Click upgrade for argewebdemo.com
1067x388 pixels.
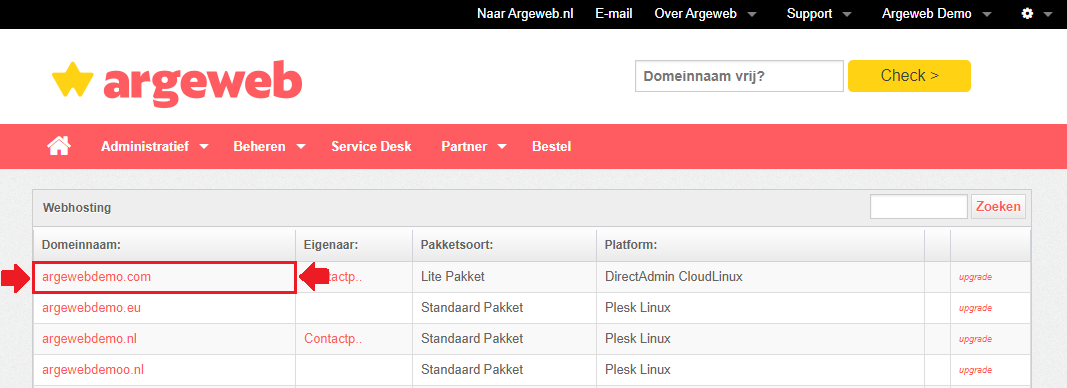tap(975, 278)
